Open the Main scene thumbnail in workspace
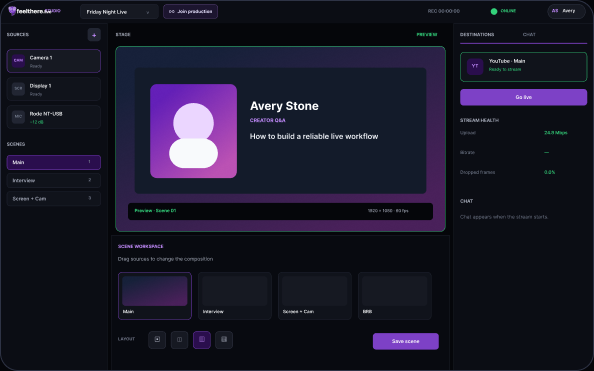The height and width of the screenshot is (371, 594). click(155, 296)
